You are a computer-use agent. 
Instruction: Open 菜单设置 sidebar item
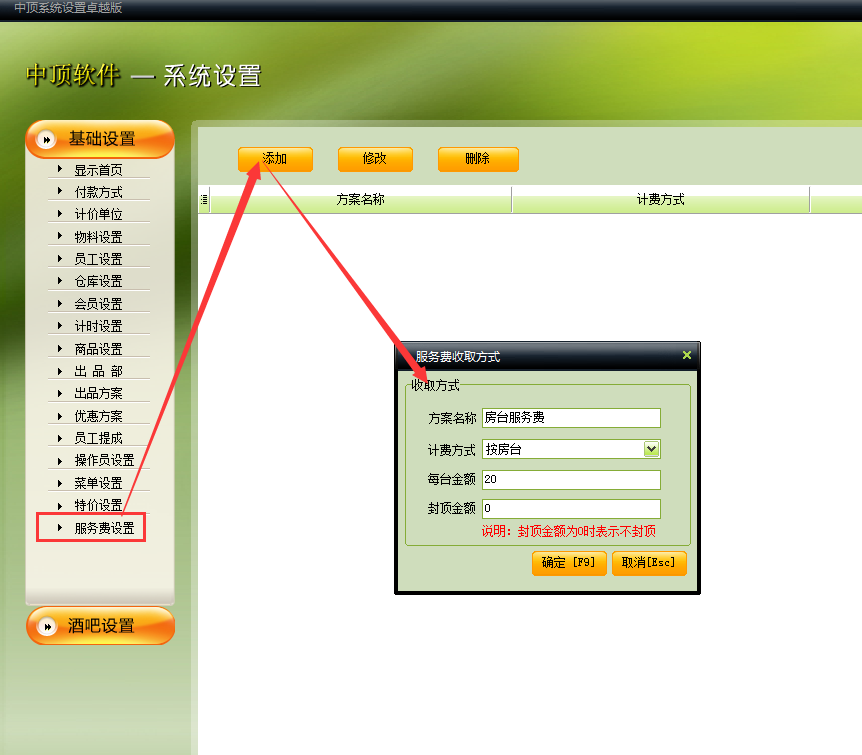coord(98,483)
